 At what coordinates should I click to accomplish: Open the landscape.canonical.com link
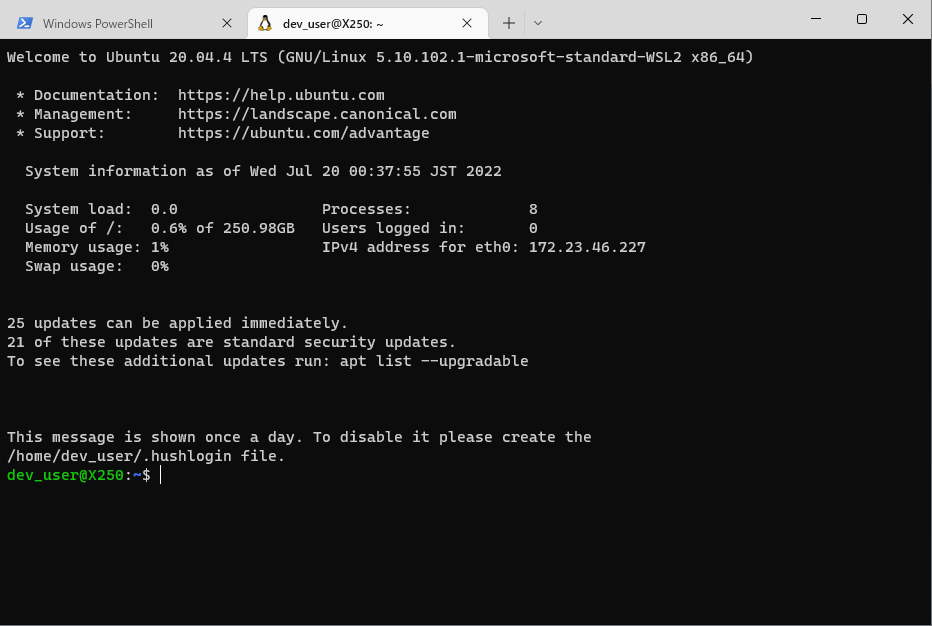tap(317, 114)
